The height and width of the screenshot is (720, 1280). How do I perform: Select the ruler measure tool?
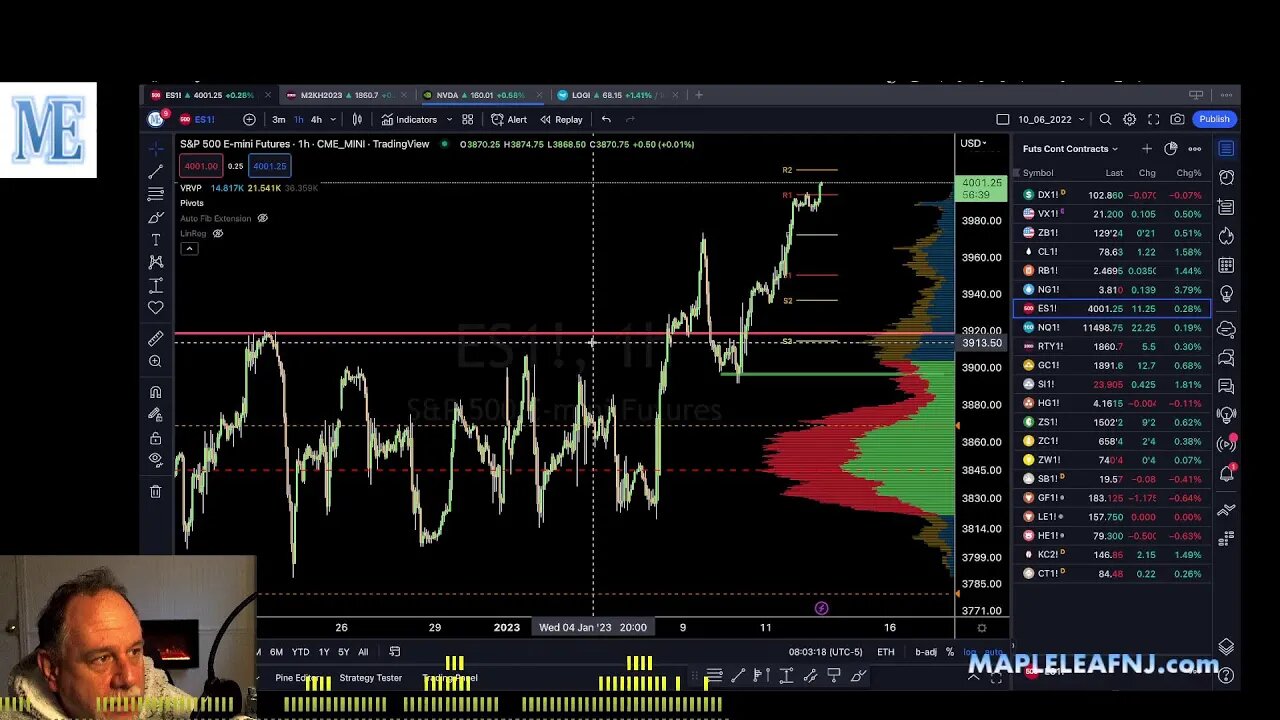pos(156,339)
